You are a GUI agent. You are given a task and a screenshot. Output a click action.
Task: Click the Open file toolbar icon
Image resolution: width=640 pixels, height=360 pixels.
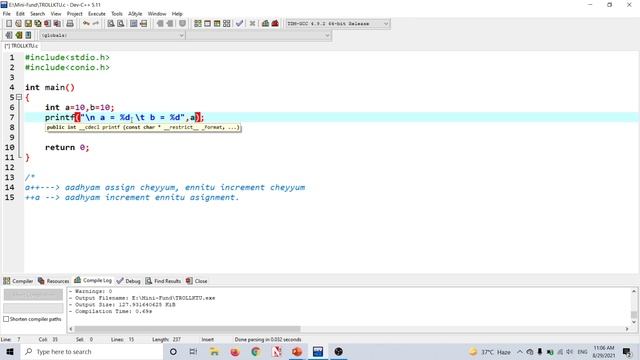18,24
